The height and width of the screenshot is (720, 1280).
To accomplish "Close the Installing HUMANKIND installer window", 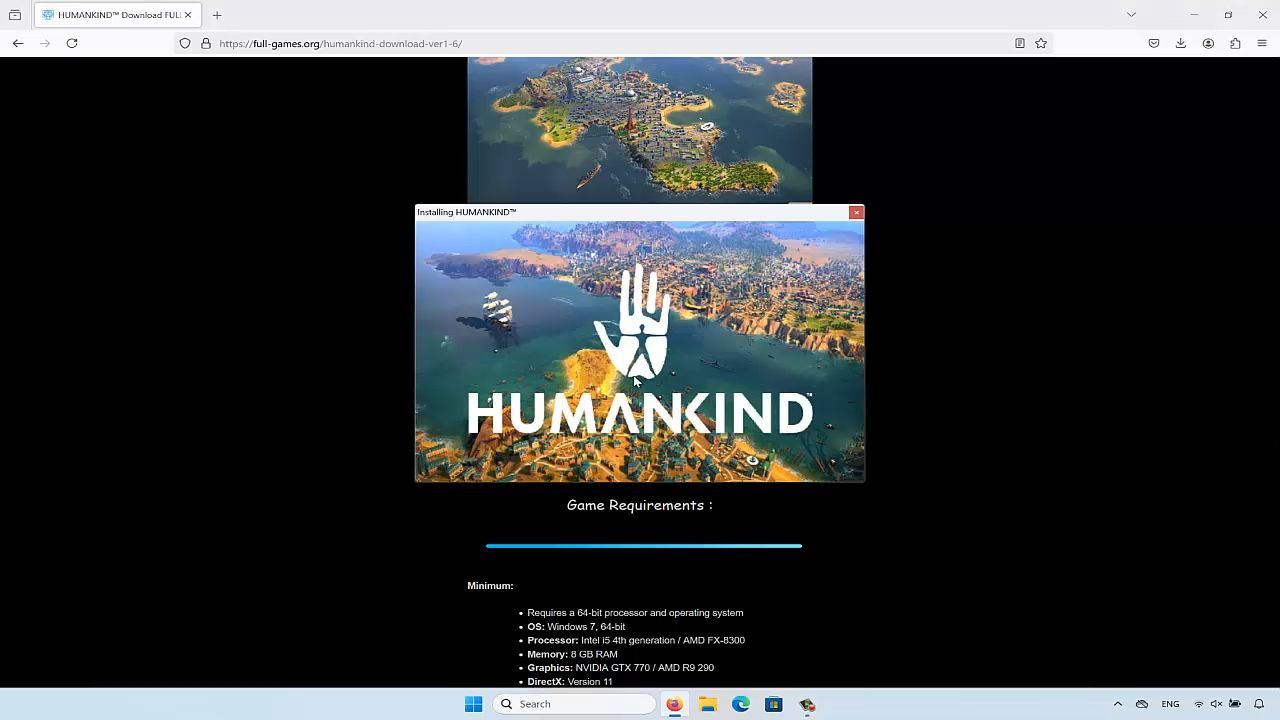I will pos(856,212).
